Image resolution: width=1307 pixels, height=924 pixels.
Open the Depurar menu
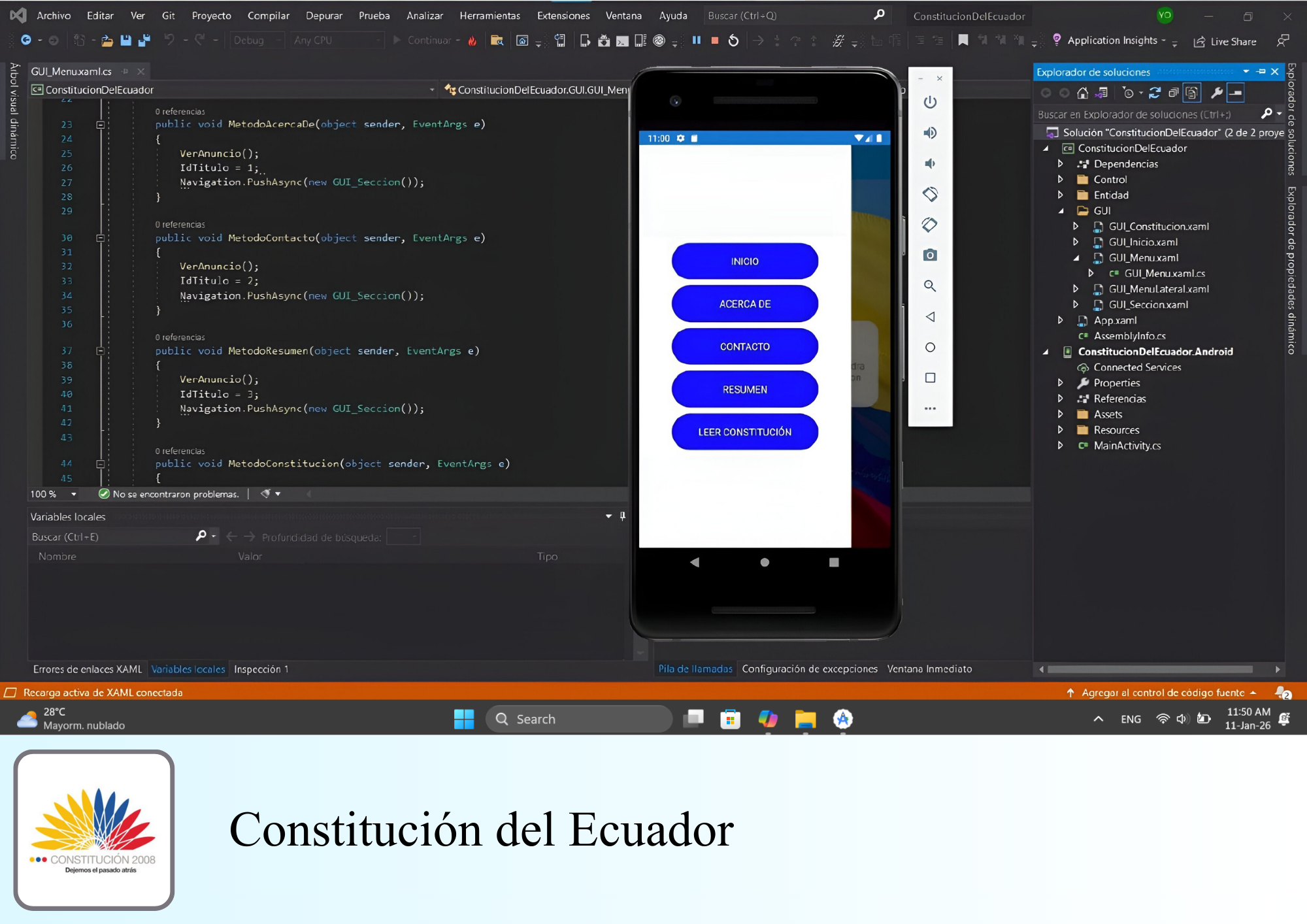(324, 15)
